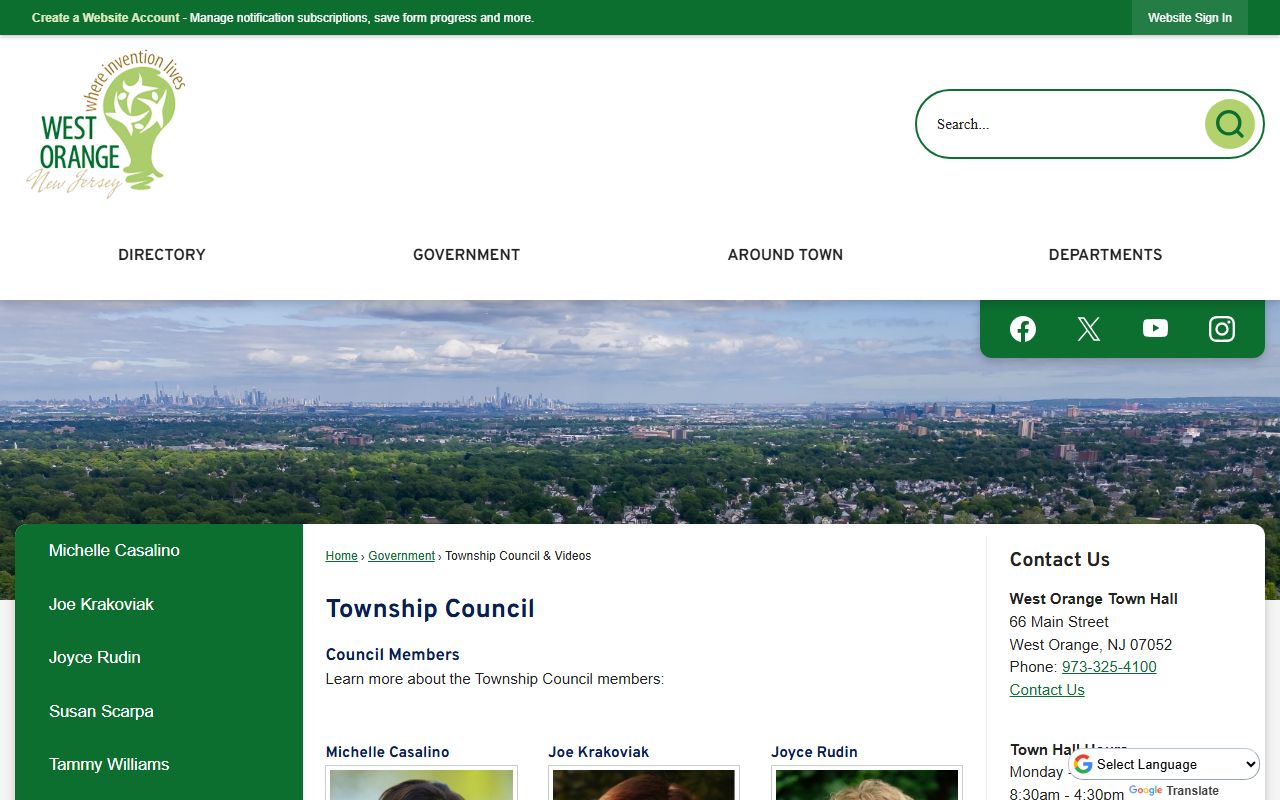
Task: Open the Instagram icon link
Action: tap(1222, 329)
